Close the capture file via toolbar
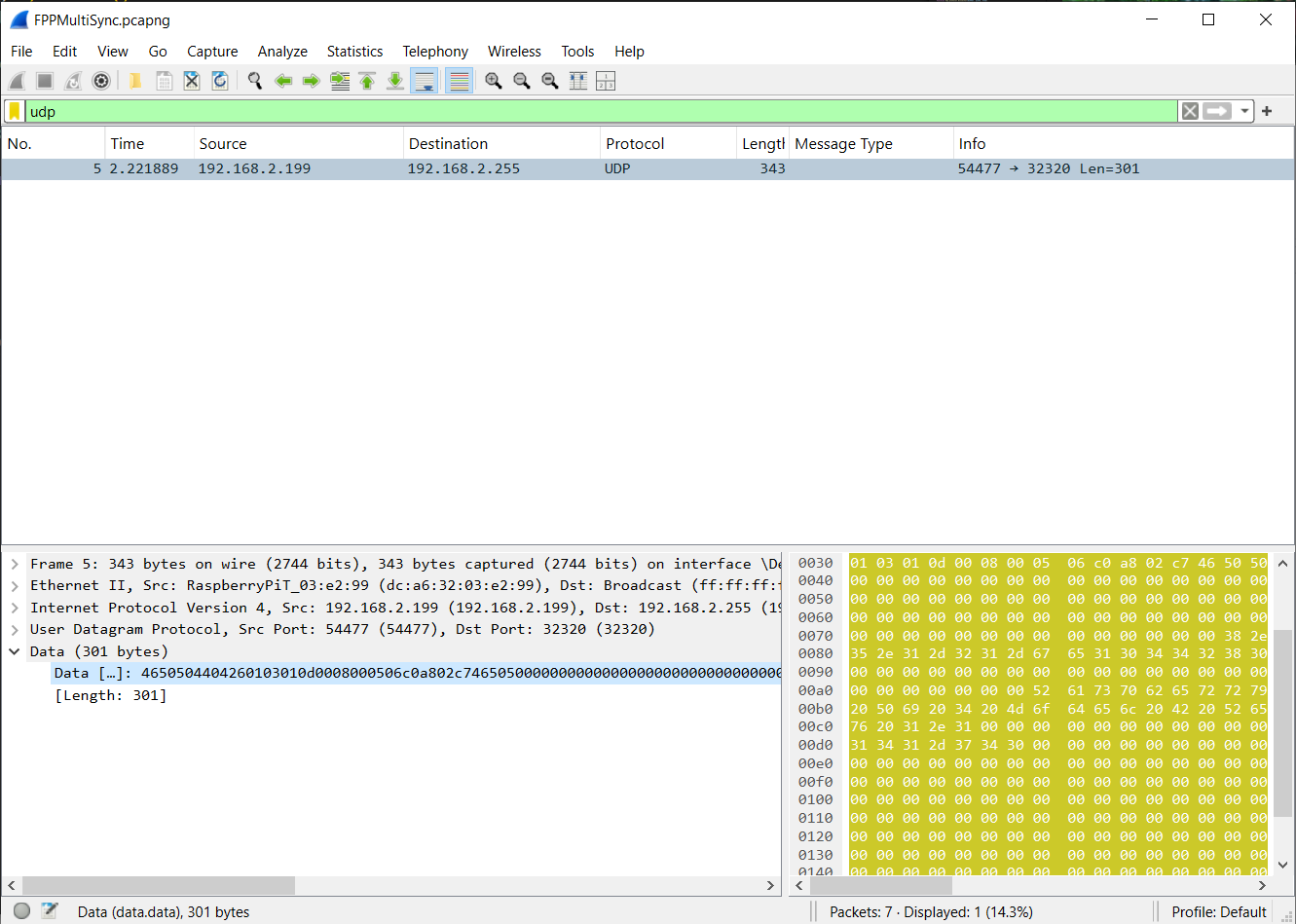Screen dimensions: 1296x924 click(192, 81)
